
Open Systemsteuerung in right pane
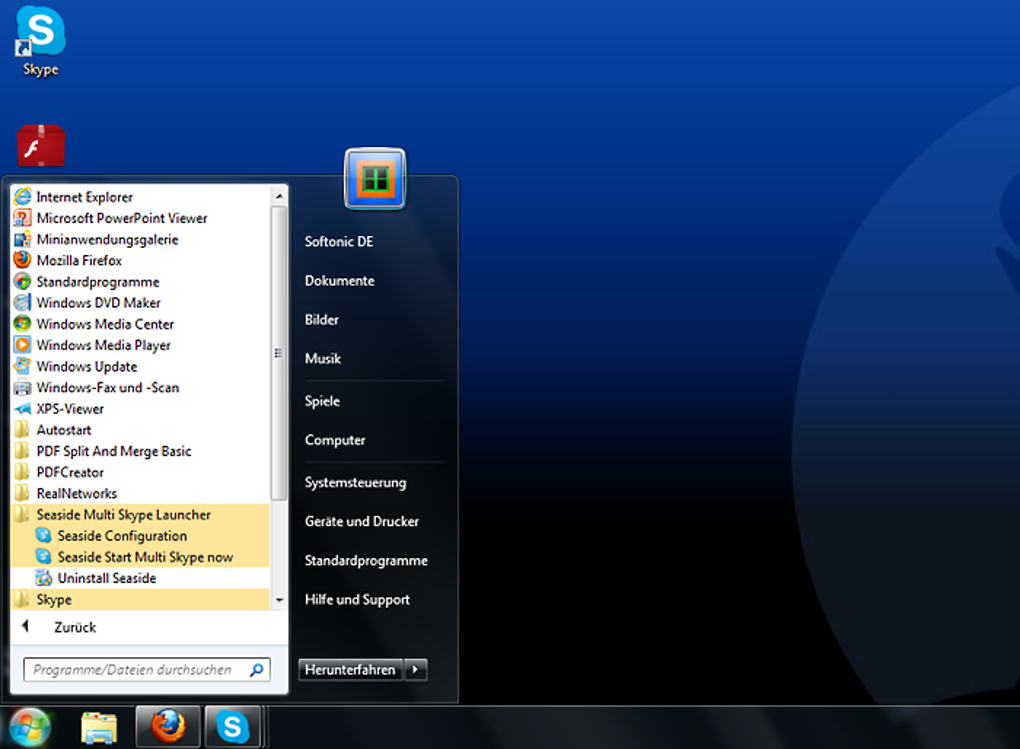click(x=355, y=482)
